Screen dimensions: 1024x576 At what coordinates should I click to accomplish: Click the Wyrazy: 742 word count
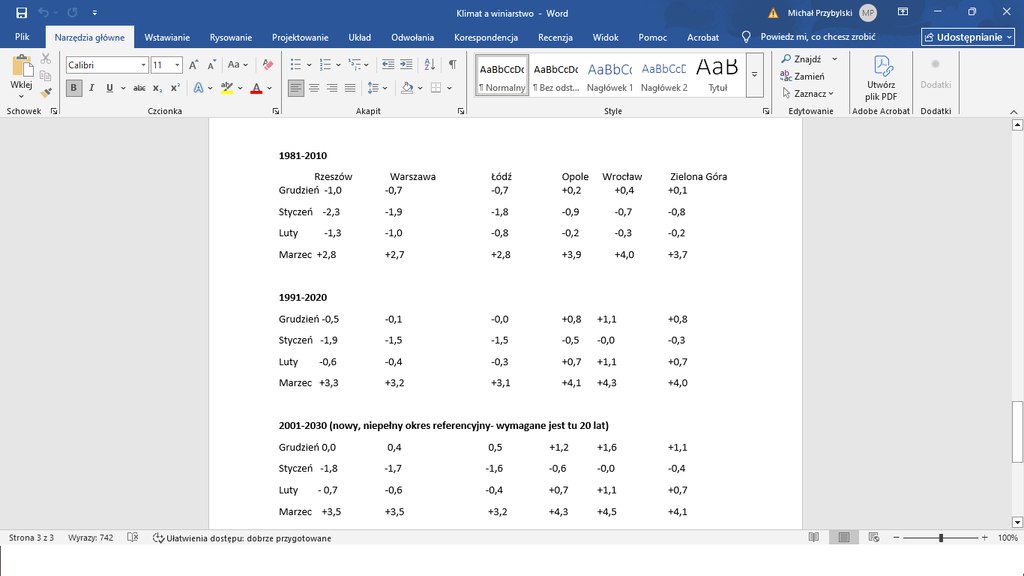pyautogui.click(x=91, y=537)
